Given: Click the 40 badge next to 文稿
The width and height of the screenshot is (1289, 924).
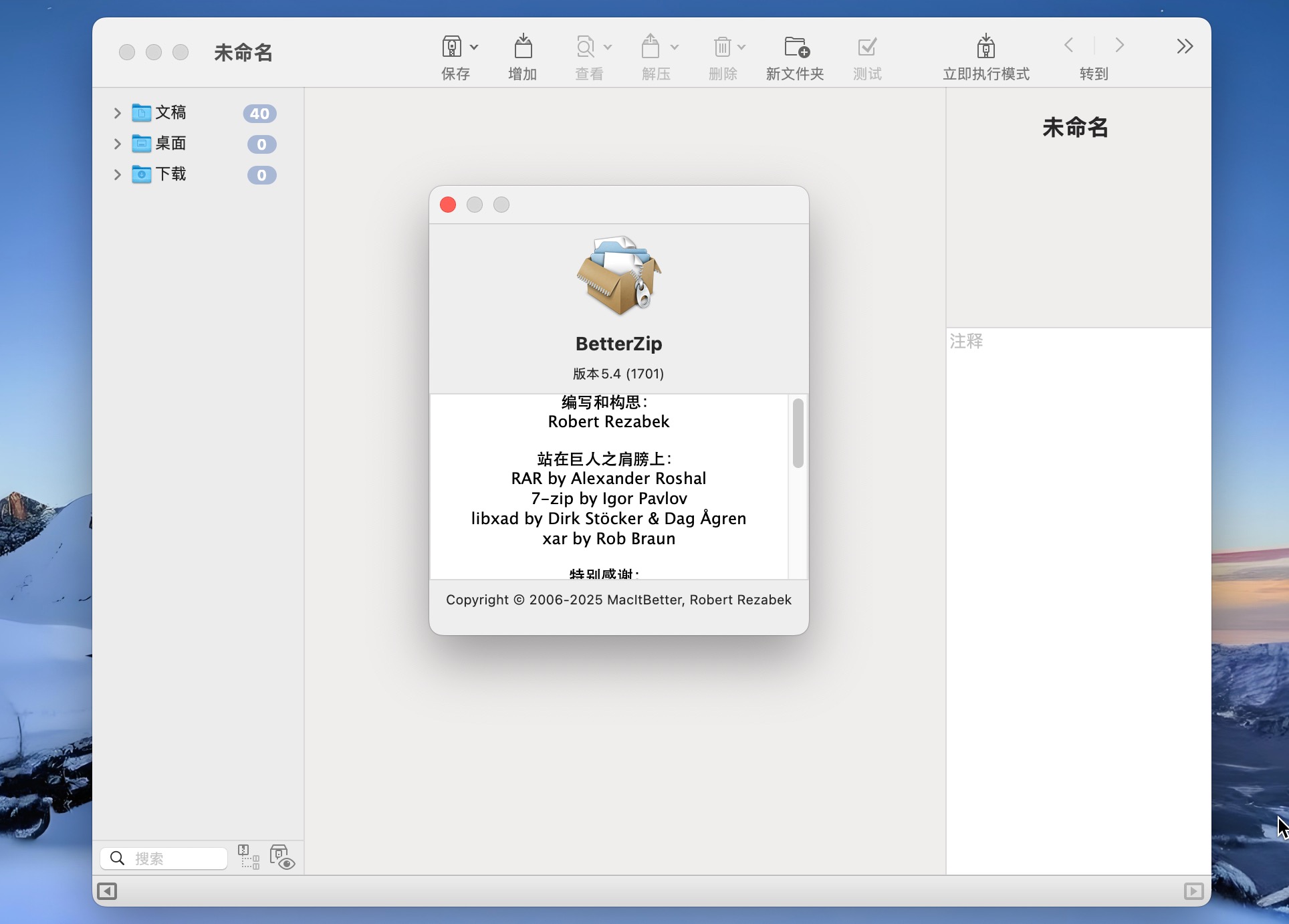Looking at the screenshot, I should coord(259,114).
